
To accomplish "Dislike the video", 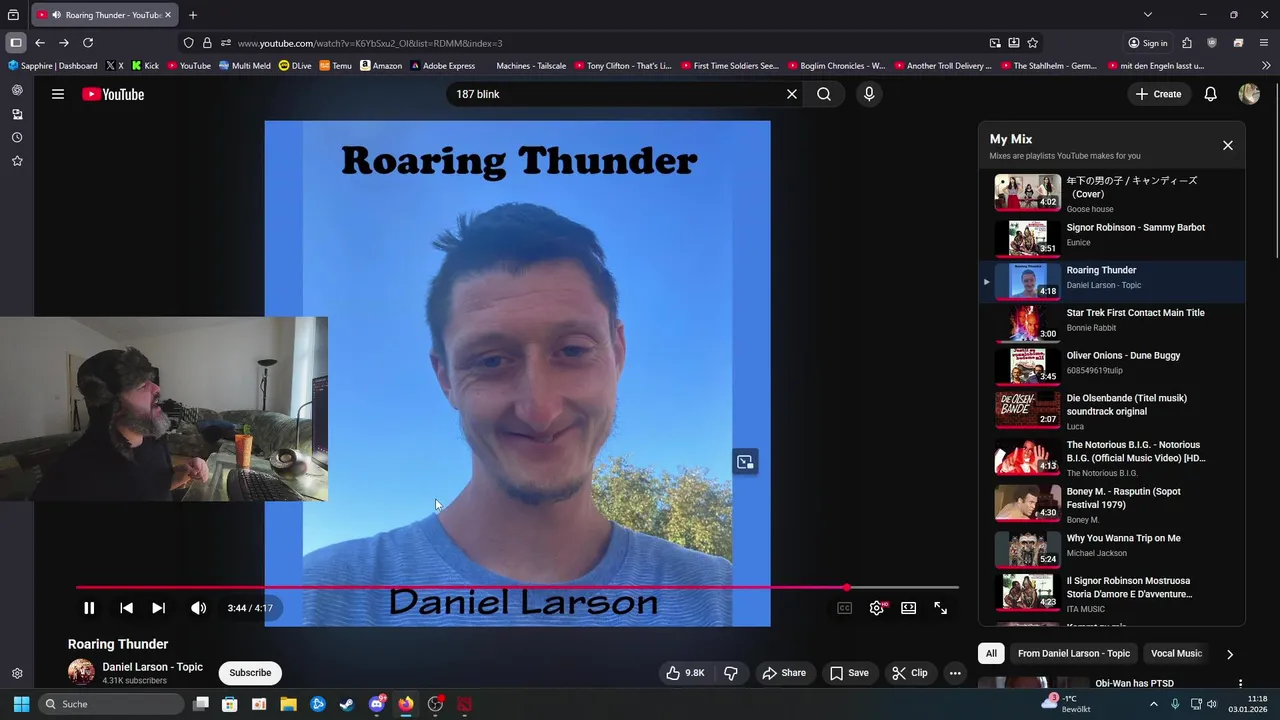I will point(730,673).
